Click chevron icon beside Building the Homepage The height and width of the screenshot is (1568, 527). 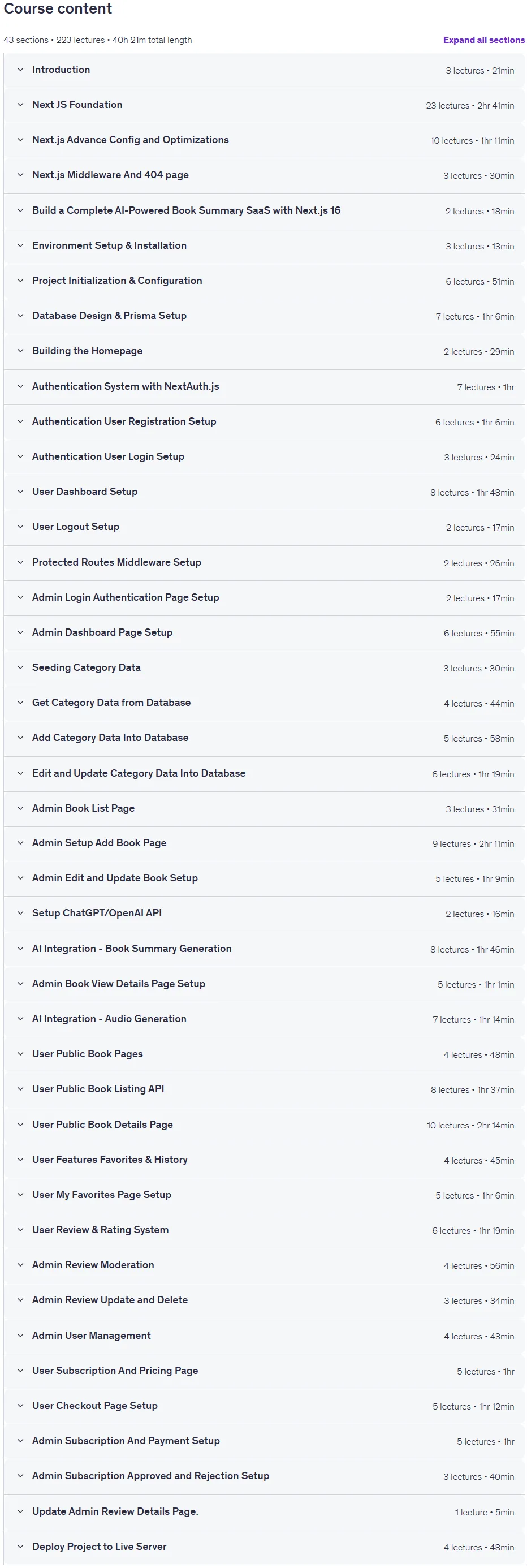[20, 351]
